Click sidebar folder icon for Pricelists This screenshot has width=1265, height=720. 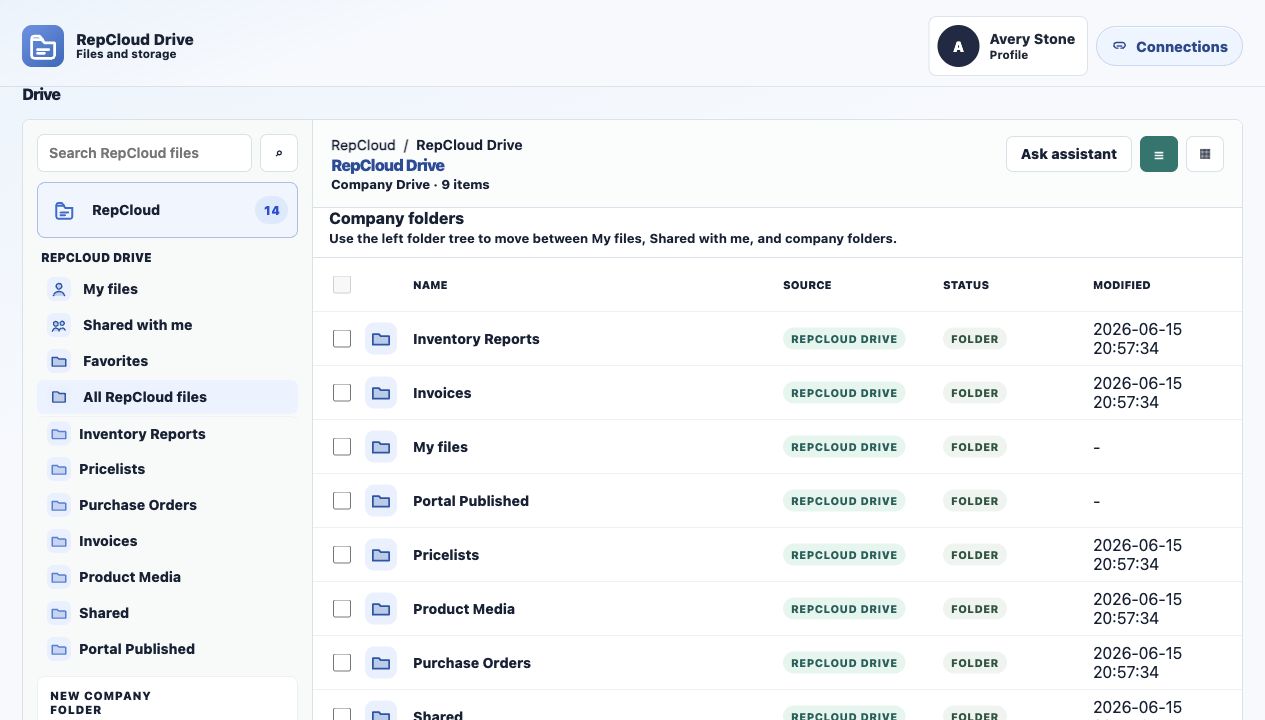[x=59, y=469]
